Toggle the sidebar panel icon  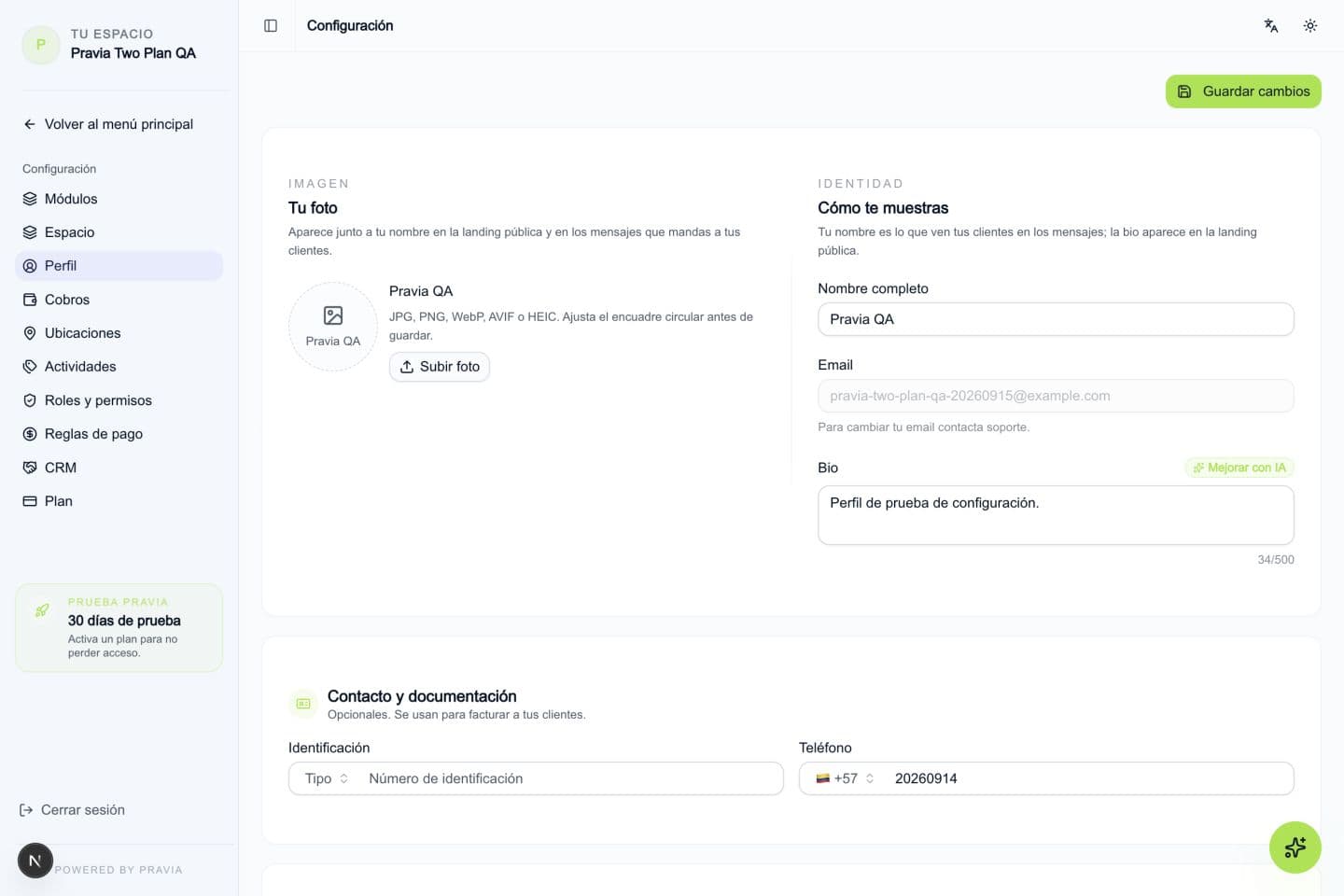click(271, 26)
